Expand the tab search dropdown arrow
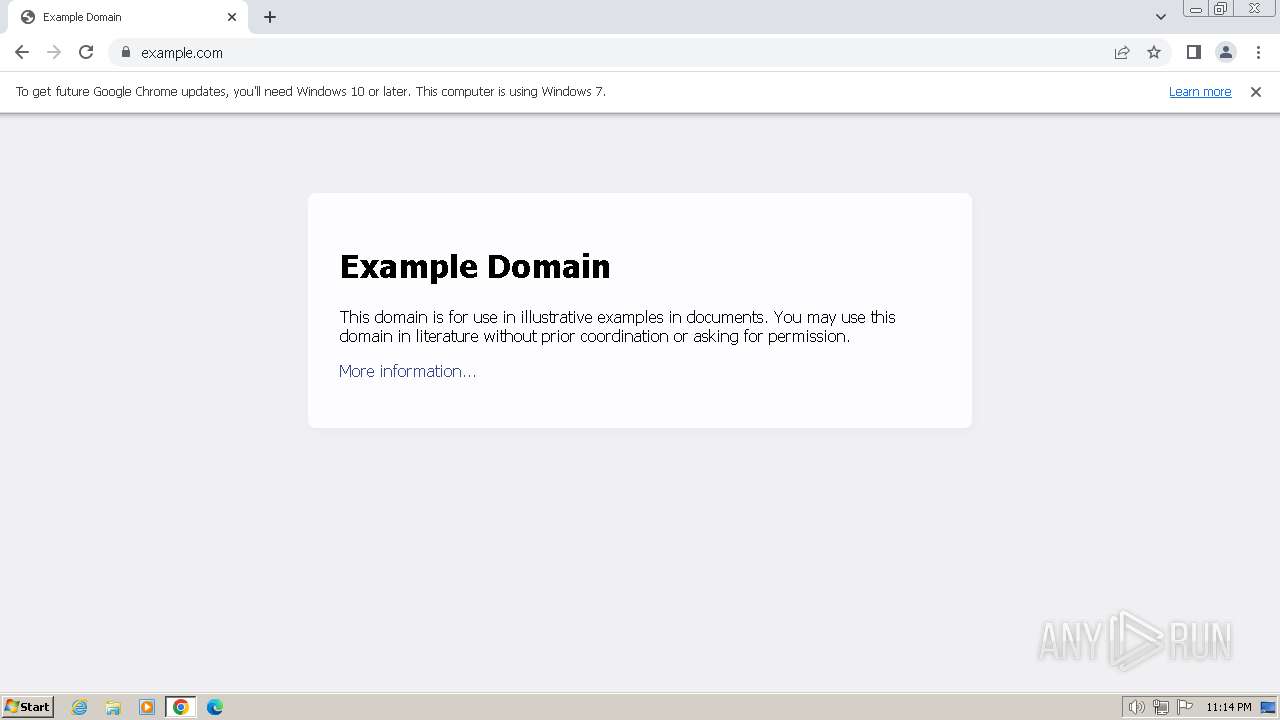Image resolution: width=1280 pixels, height=720 pixels. pos(1161,17)
